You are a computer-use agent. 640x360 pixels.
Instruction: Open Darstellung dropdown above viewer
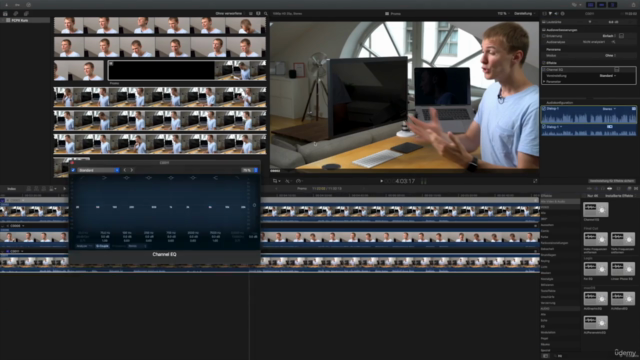(x=524, y=13)
